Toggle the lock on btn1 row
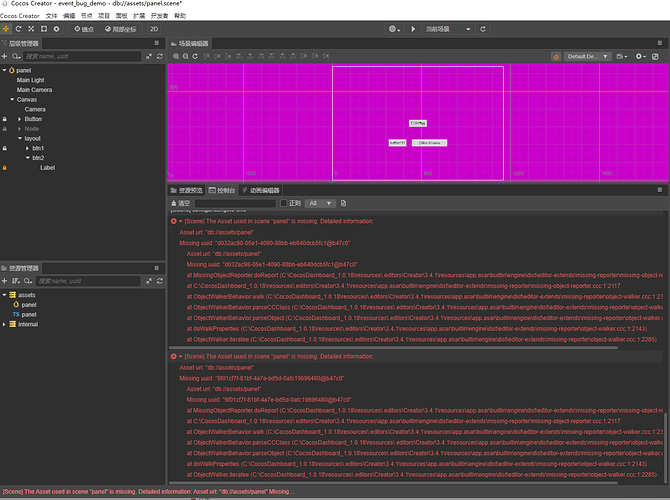670x500 pixels. pyautogui.click(x=5, y=148)
